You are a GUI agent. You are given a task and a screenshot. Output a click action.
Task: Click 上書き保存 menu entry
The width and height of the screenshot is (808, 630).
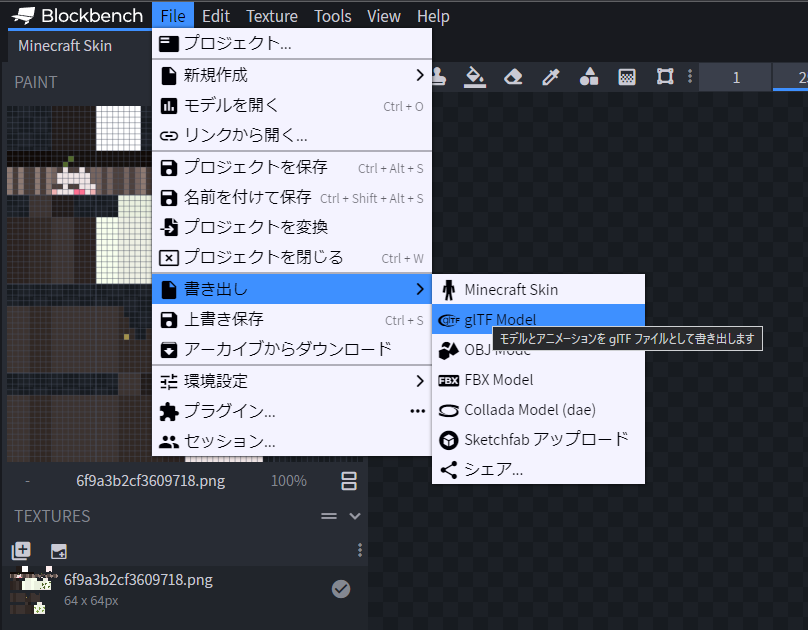[292, 319]
